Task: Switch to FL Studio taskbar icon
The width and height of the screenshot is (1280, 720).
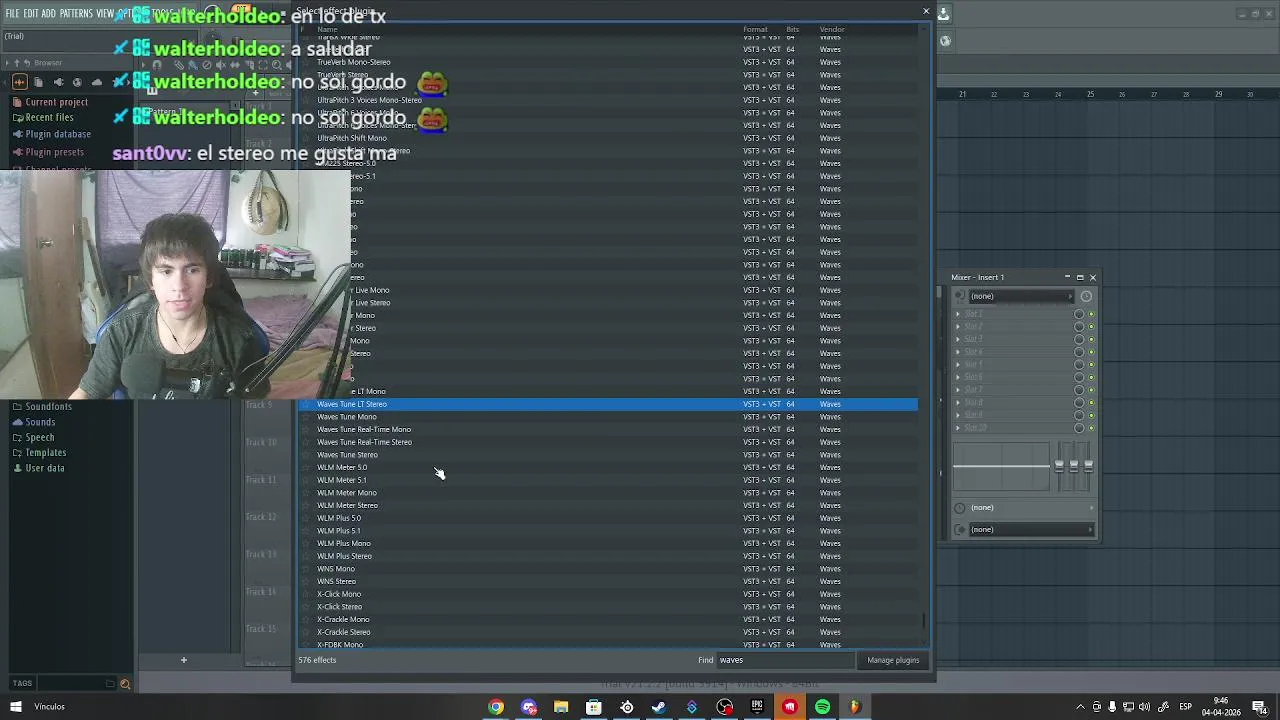Action: (855, 707)
